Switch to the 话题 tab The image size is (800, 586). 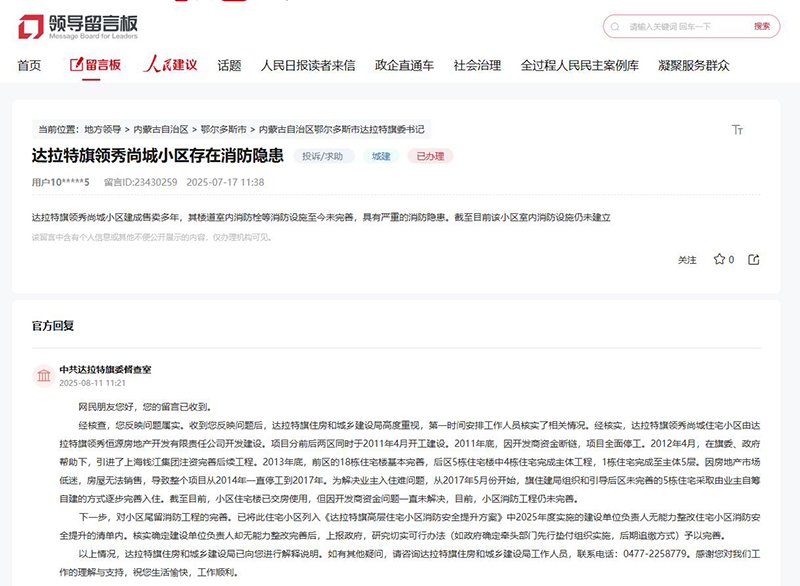(x=229, y=64)
